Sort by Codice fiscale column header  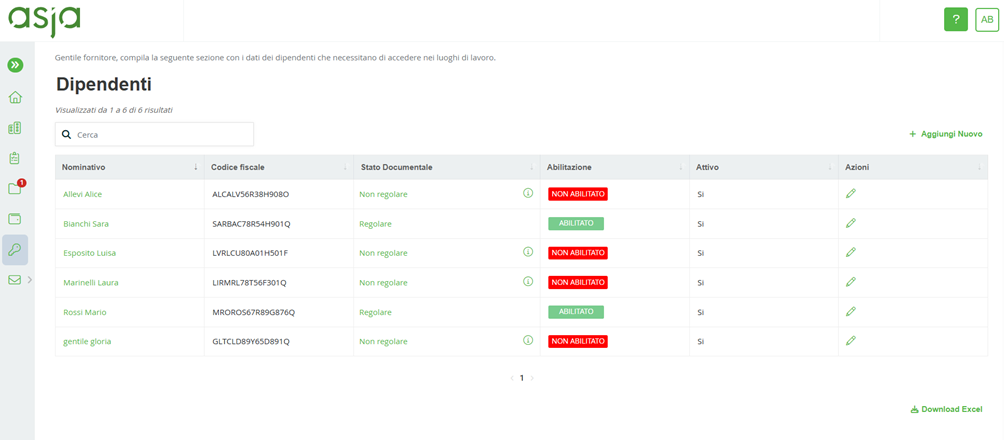tap(238, 167)
